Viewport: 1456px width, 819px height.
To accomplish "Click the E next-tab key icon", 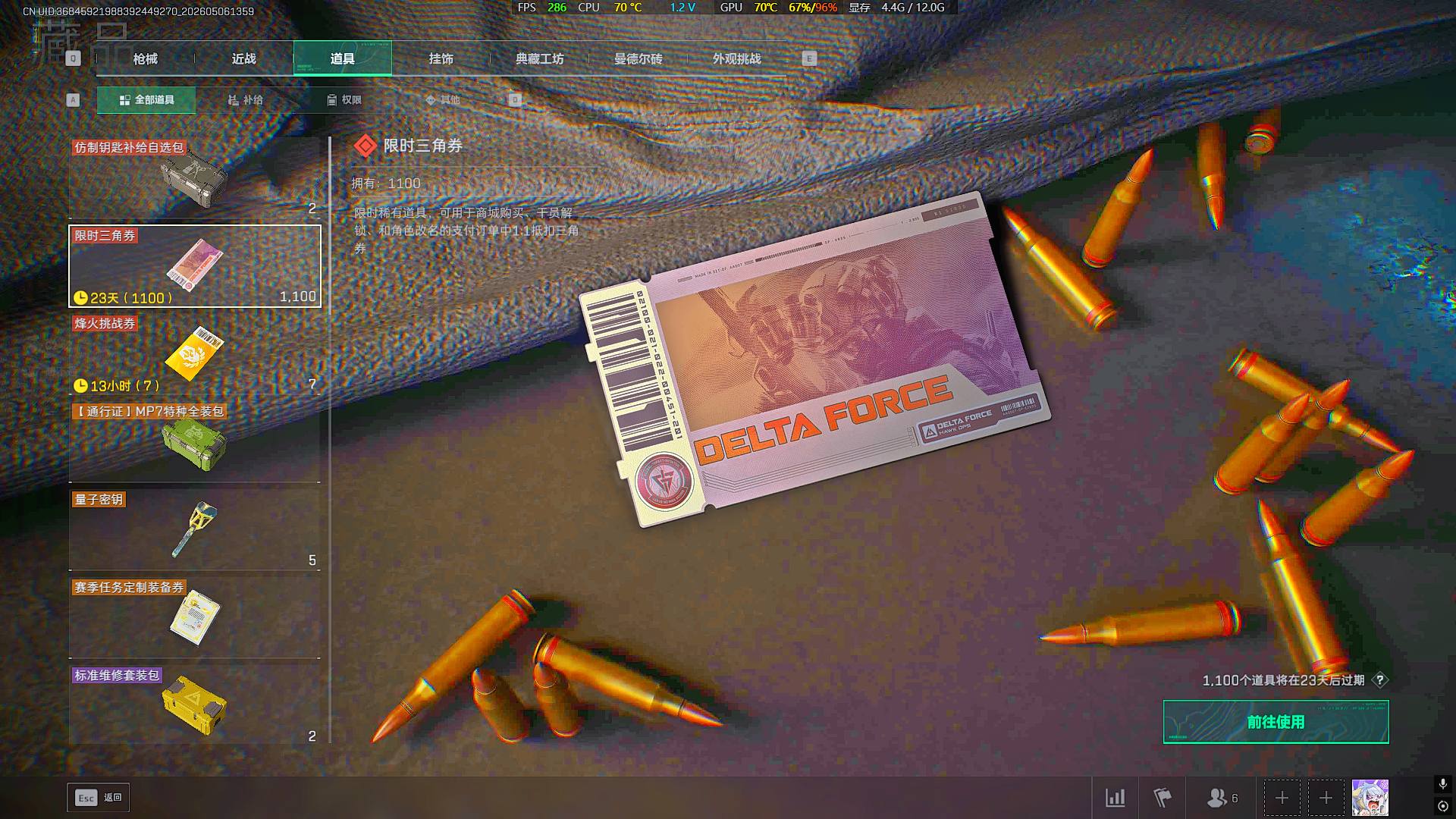I will pos(809,58).
